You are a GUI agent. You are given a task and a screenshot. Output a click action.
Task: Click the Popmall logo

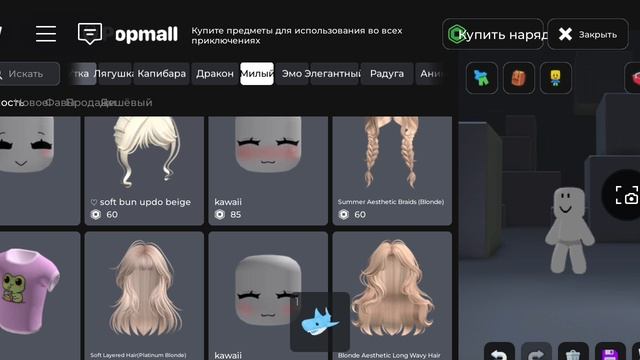[142, 35]
